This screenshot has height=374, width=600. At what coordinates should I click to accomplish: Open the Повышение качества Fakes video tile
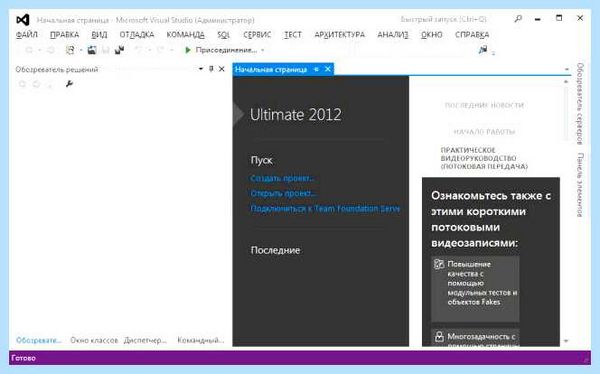(476, 289)
